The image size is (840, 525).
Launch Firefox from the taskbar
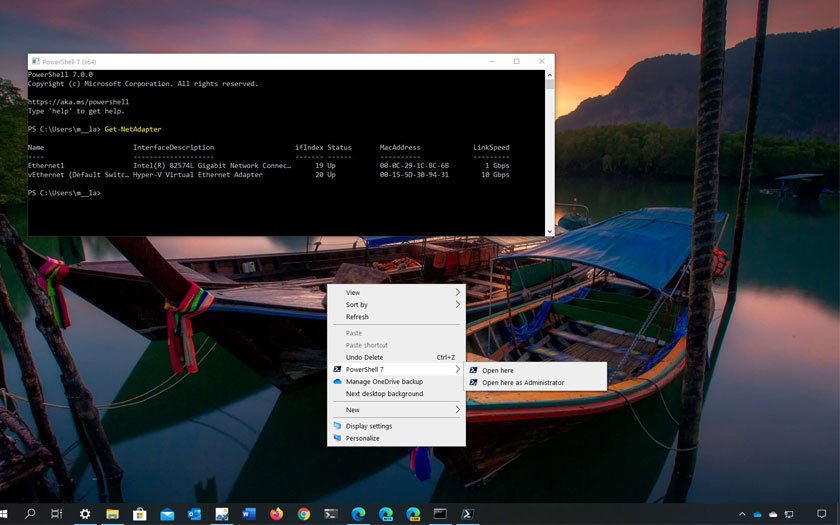(276, 514)
